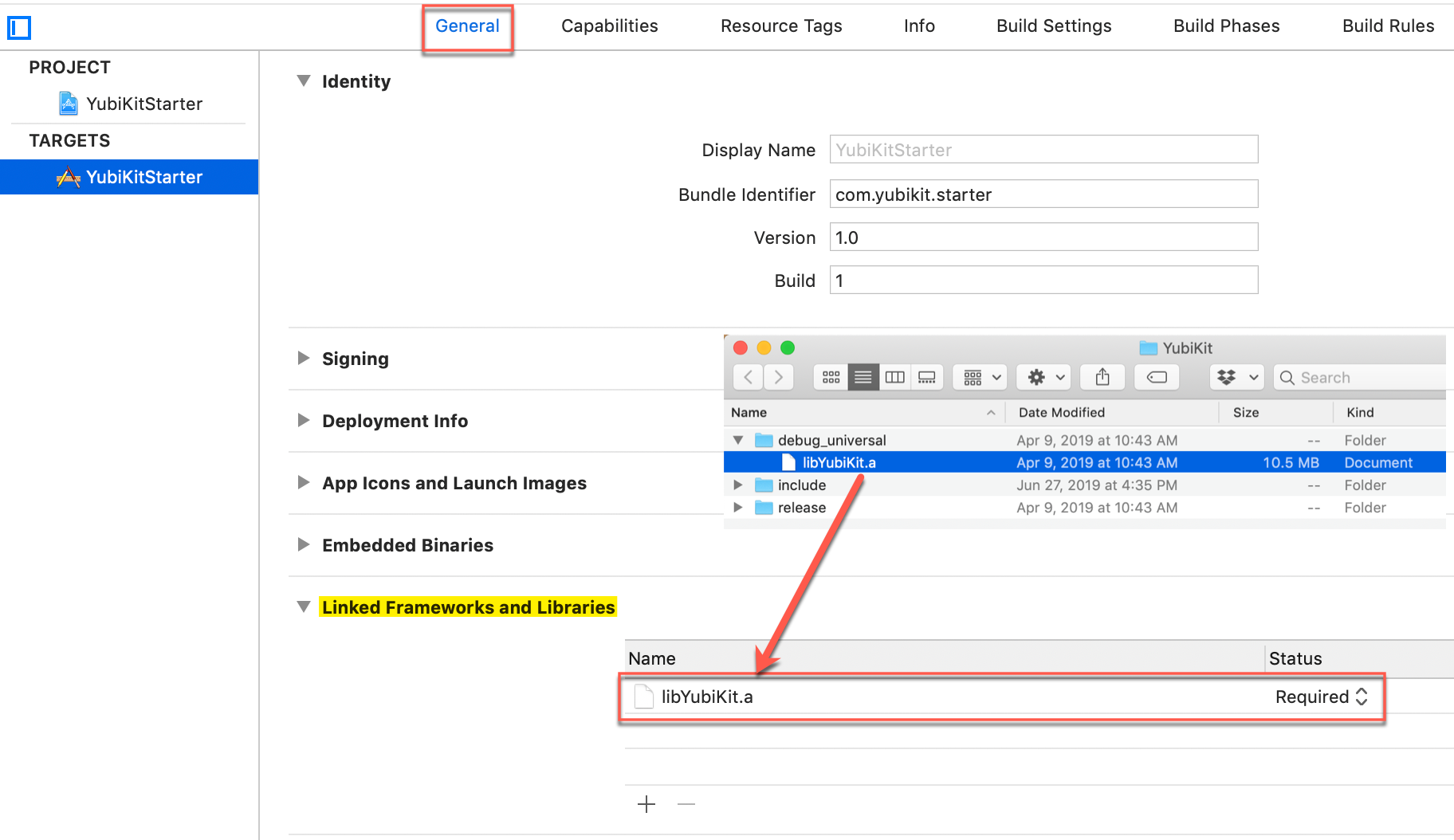Screen dimensions: 1454x840
Task: Select the release folder row
Action: click(1085, 507)
